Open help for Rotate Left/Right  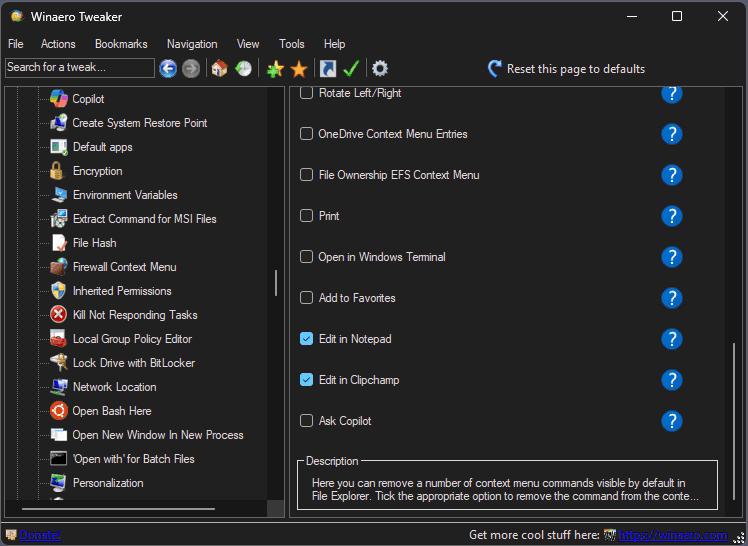coord(672,94)
